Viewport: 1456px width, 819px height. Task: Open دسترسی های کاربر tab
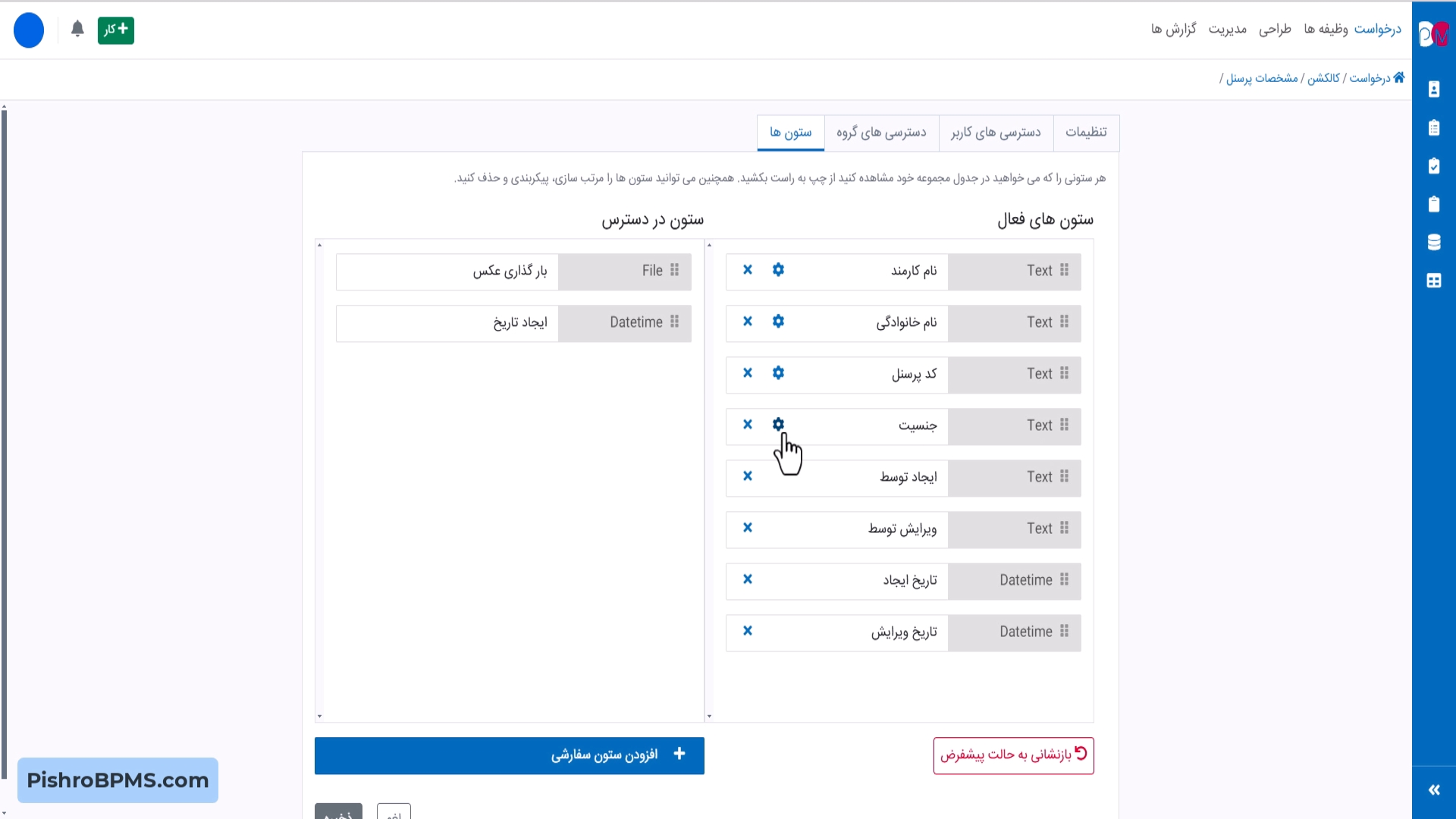(x=996, y=133)
